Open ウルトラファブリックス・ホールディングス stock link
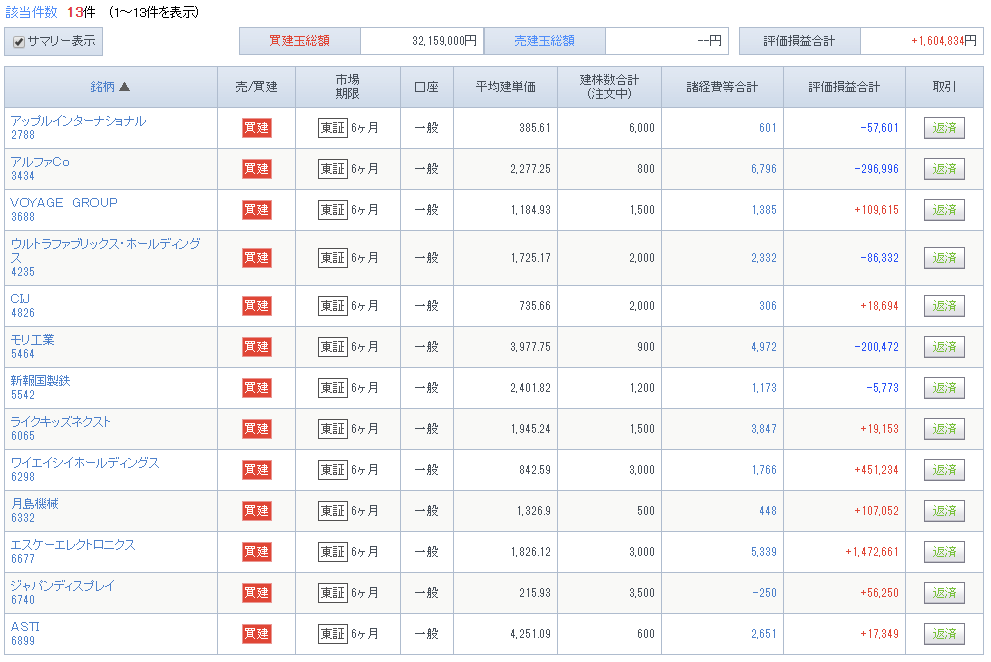The height and width of the screenshot is (662, 991). 106,257
